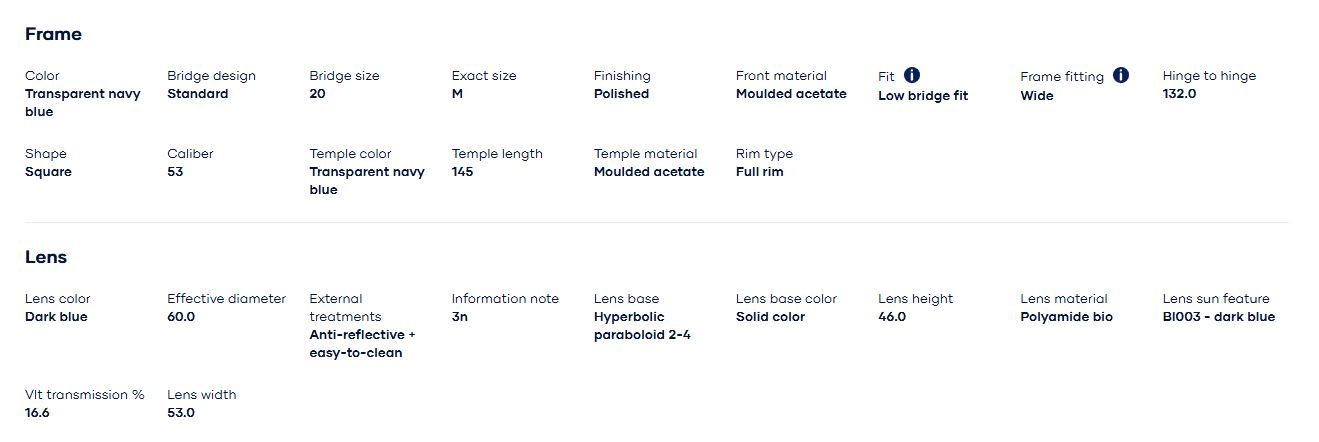This screenshot has height=442, width=1319.
Task: Select the Moulded acetate front material value
Action: click(x=791, y=94)
